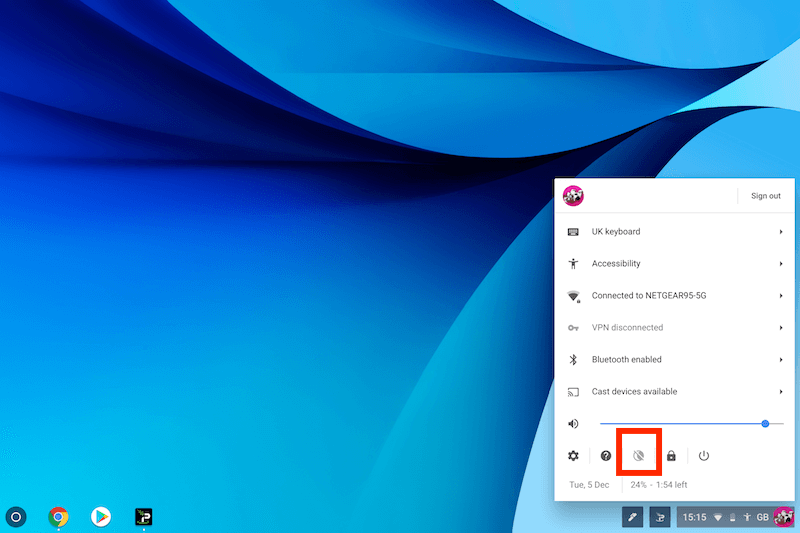800x533 pixels.
Task: Open the Accessibility menu row
Action: pos(674,264)
